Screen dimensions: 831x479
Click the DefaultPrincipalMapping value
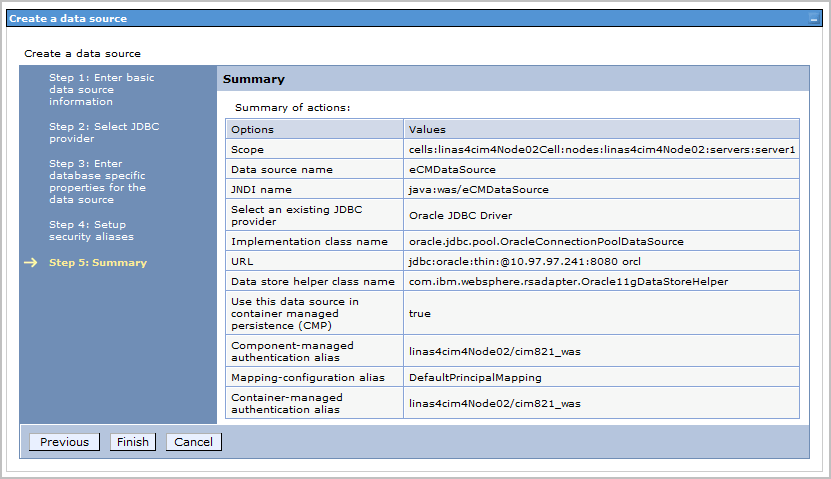[475, 378]
